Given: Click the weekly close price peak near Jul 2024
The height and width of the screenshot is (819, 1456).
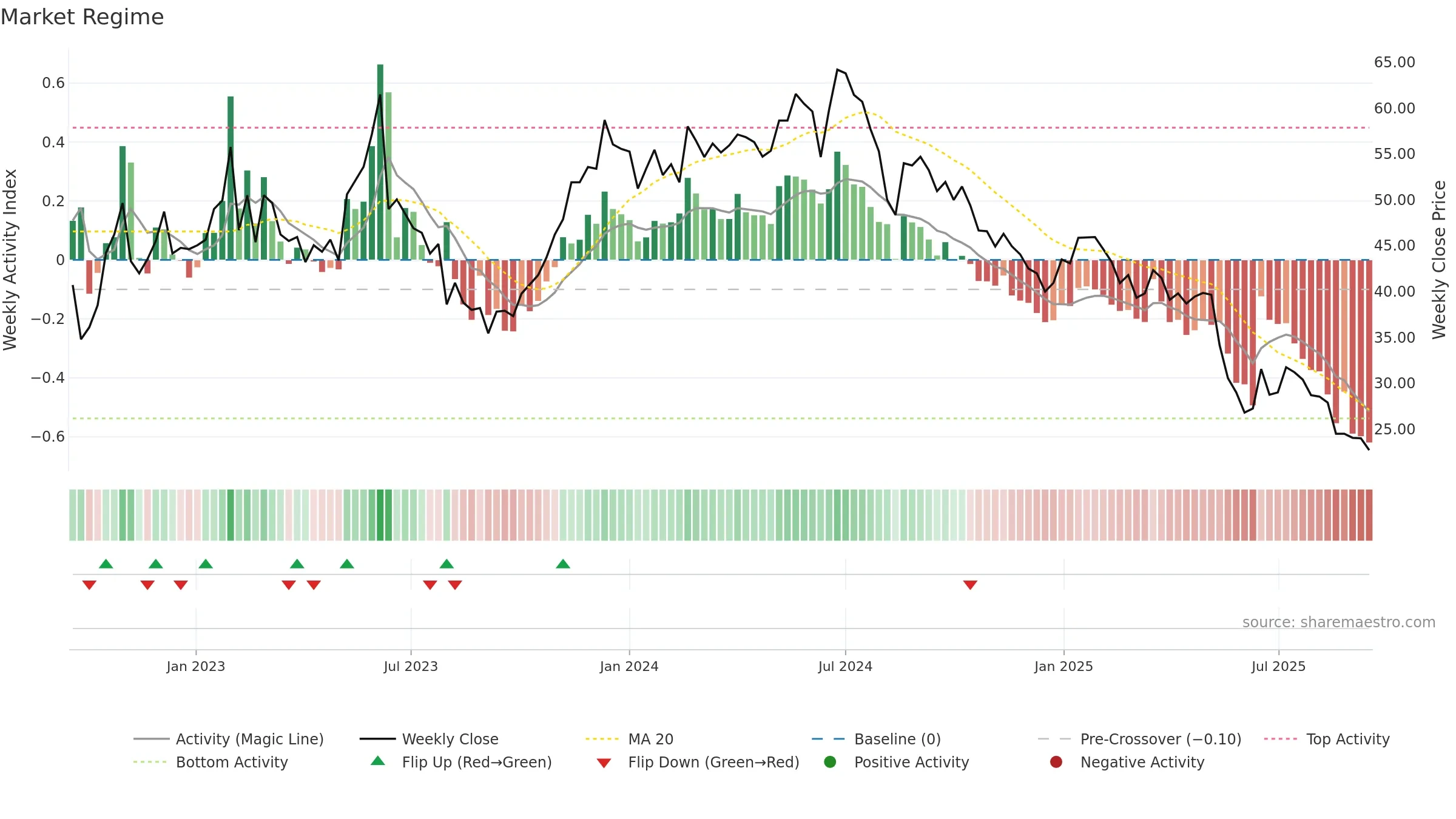Looking at the screenshot, I should click(837, 70).
